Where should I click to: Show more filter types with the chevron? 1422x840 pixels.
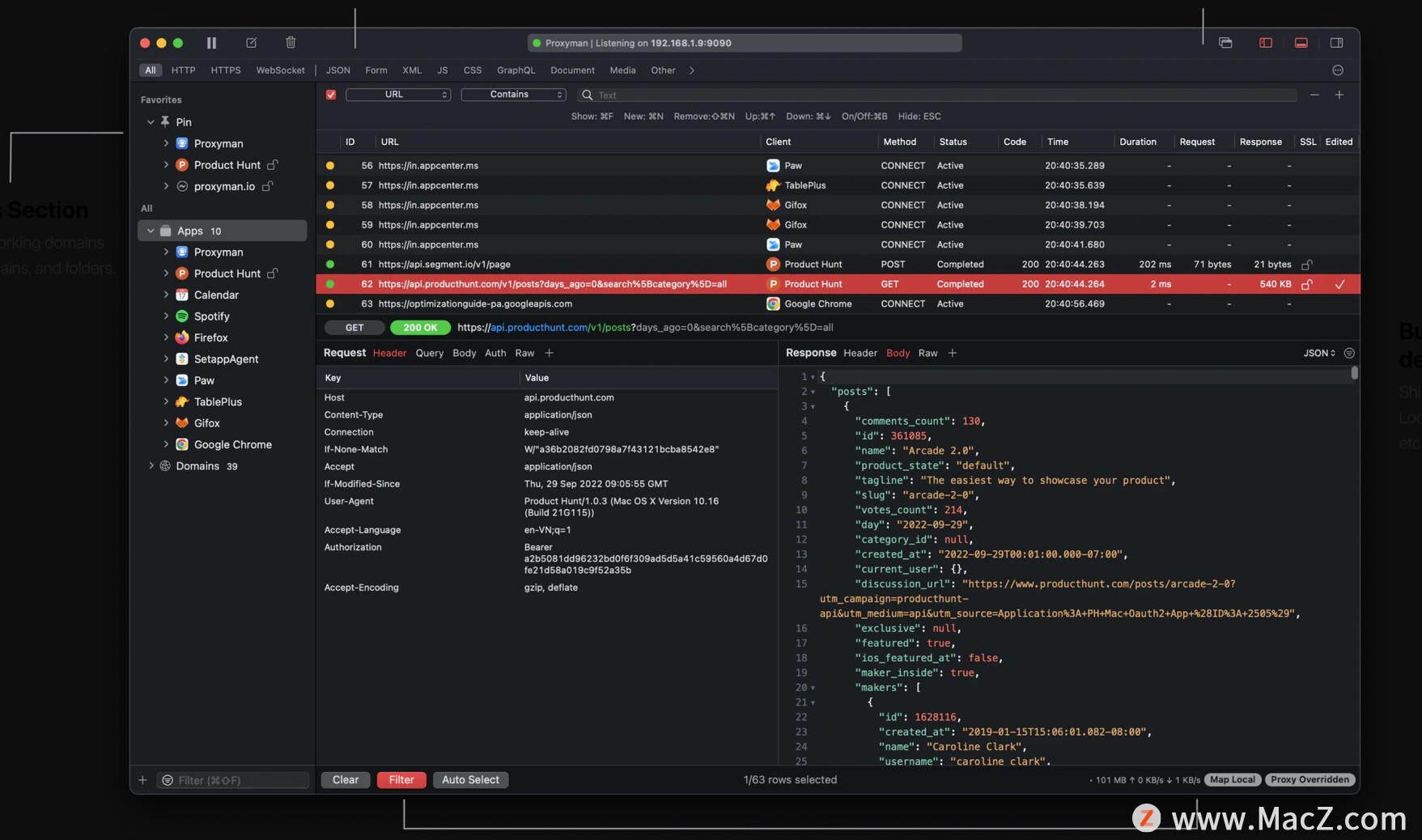(692, 70)
